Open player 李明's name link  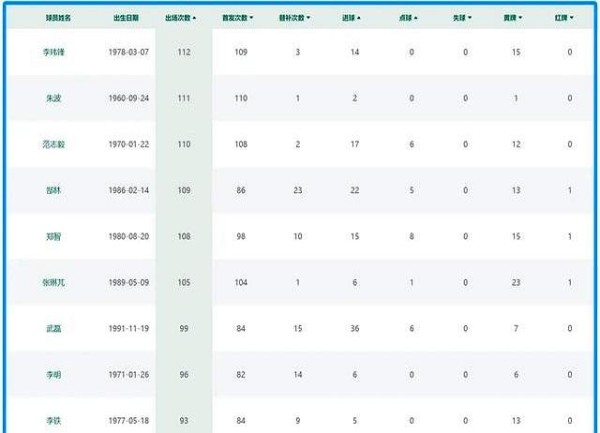[54, 374]
